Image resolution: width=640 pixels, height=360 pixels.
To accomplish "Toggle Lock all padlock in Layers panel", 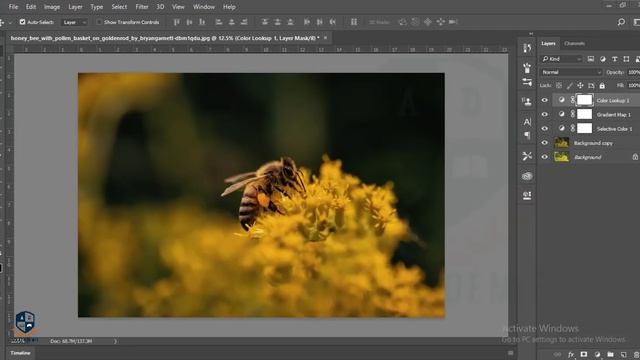I will pos(602,86).
